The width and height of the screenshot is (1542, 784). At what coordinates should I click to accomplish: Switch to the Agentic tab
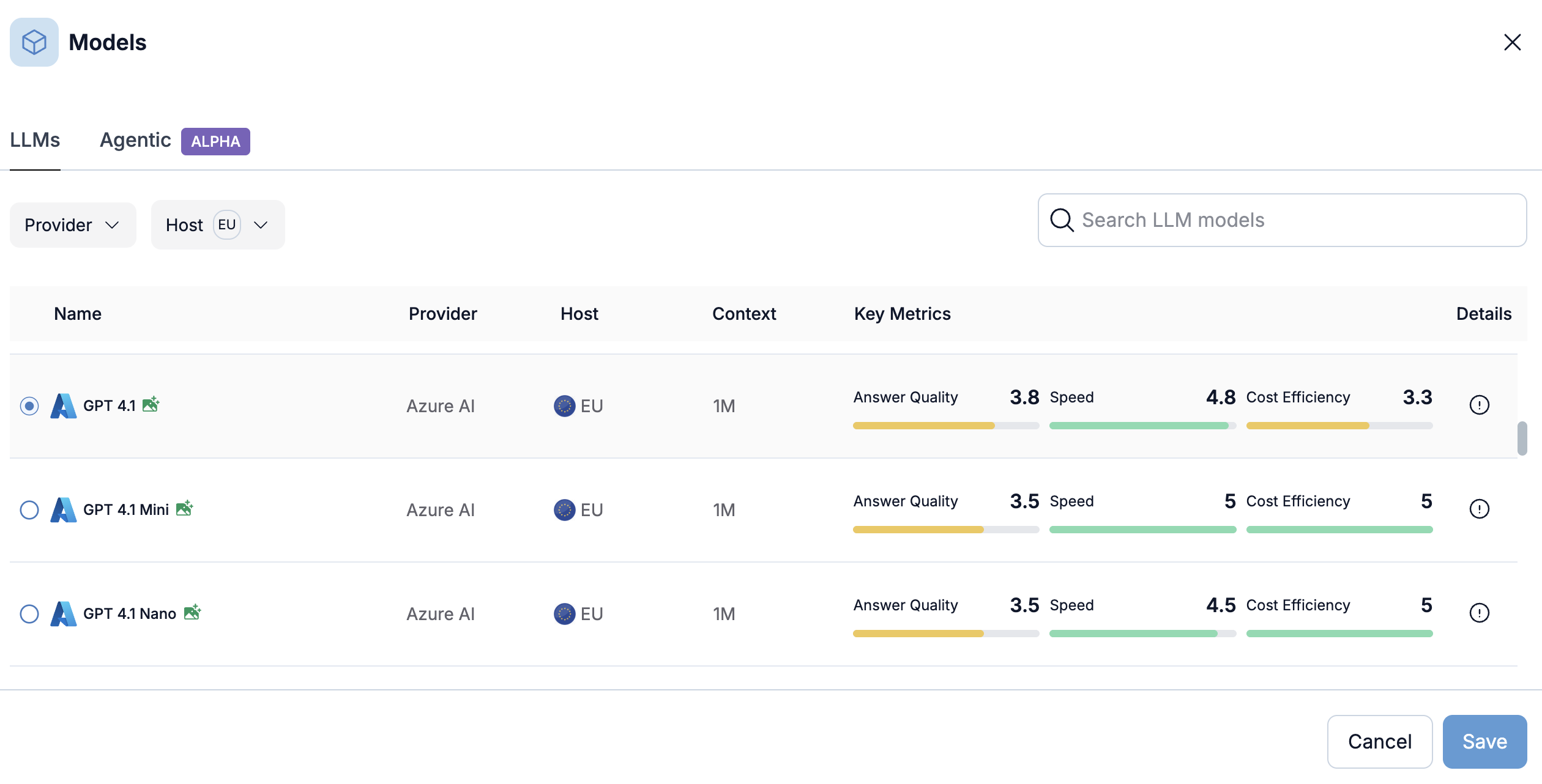click(135, 140)
